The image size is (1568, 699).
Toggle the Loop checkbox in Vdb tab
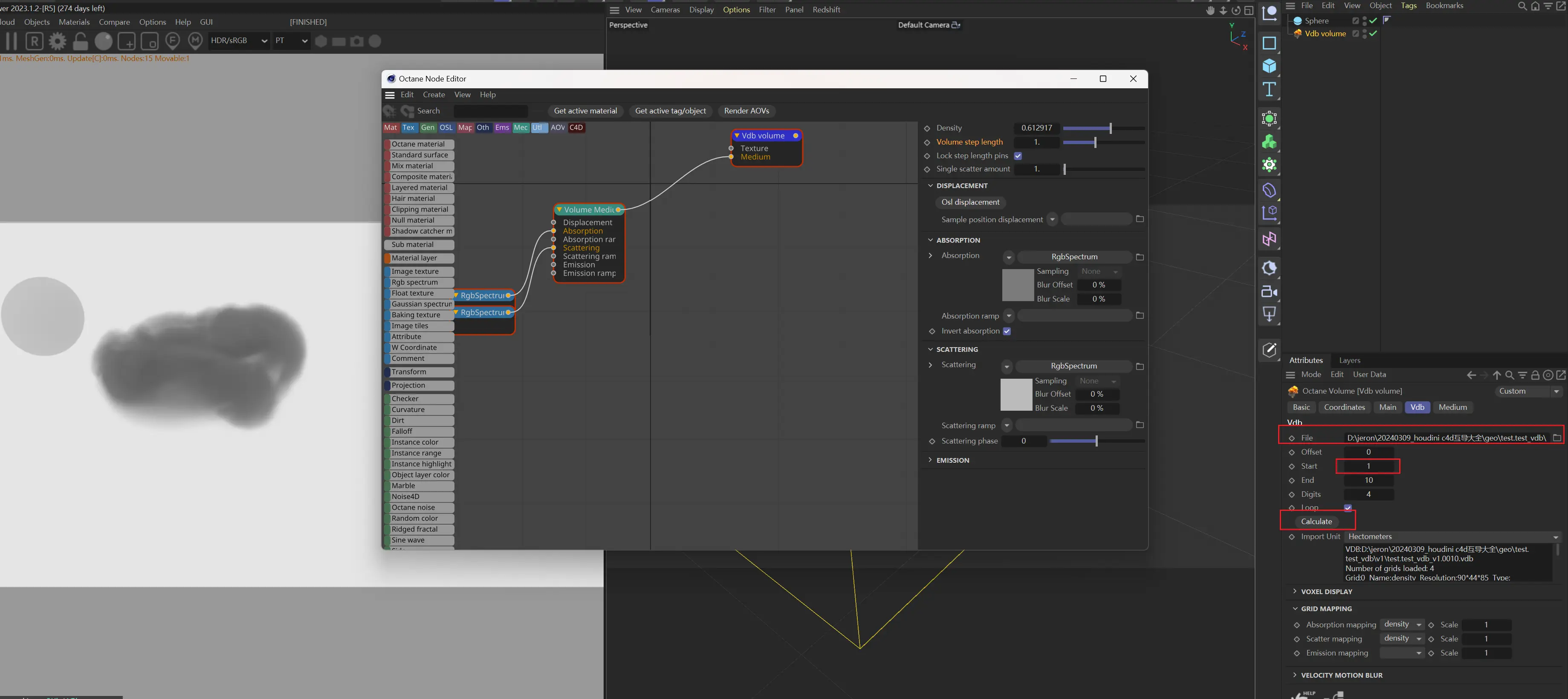1348,508
